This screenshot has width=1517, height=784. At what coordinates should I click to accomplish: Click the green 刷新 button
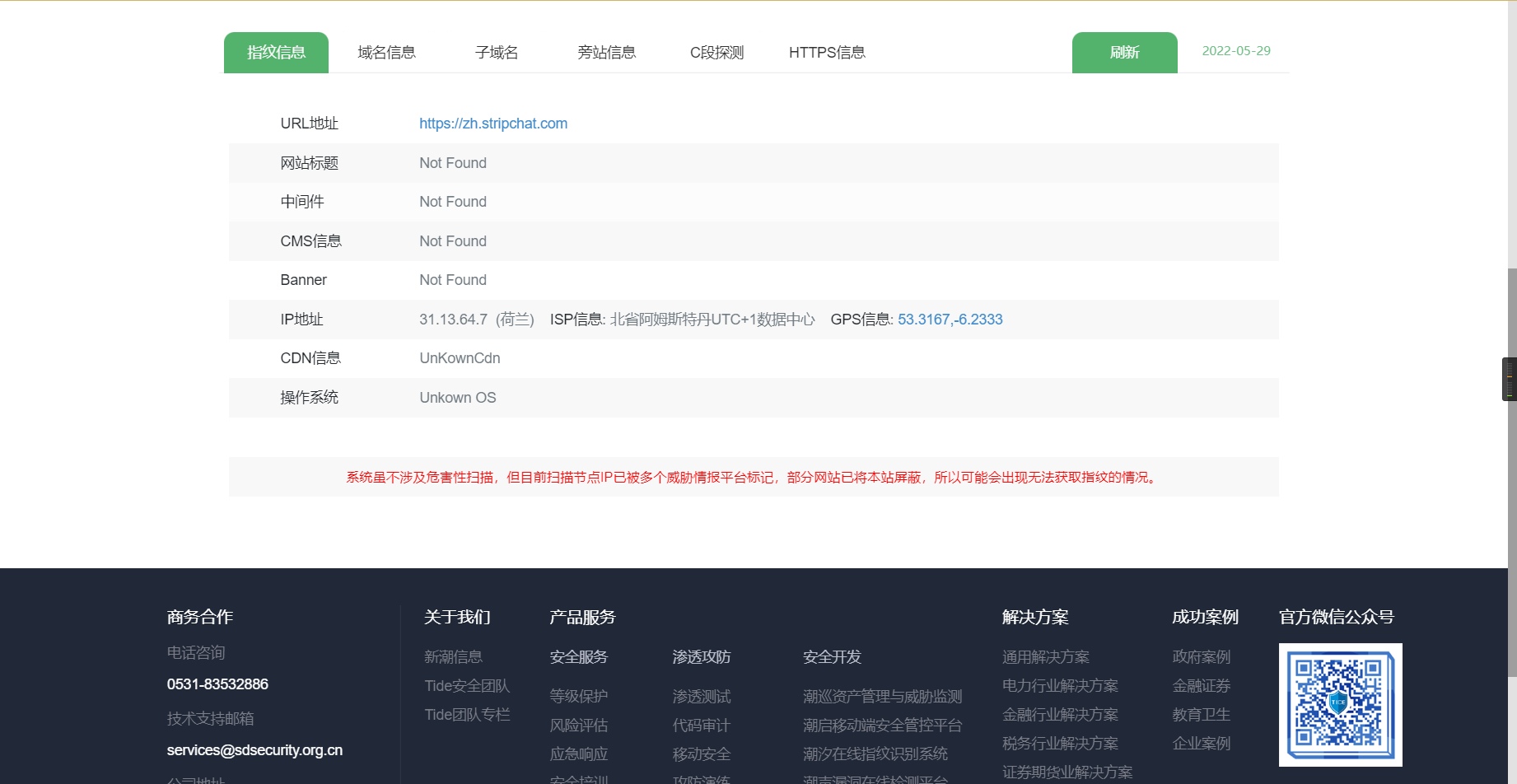1124,53
